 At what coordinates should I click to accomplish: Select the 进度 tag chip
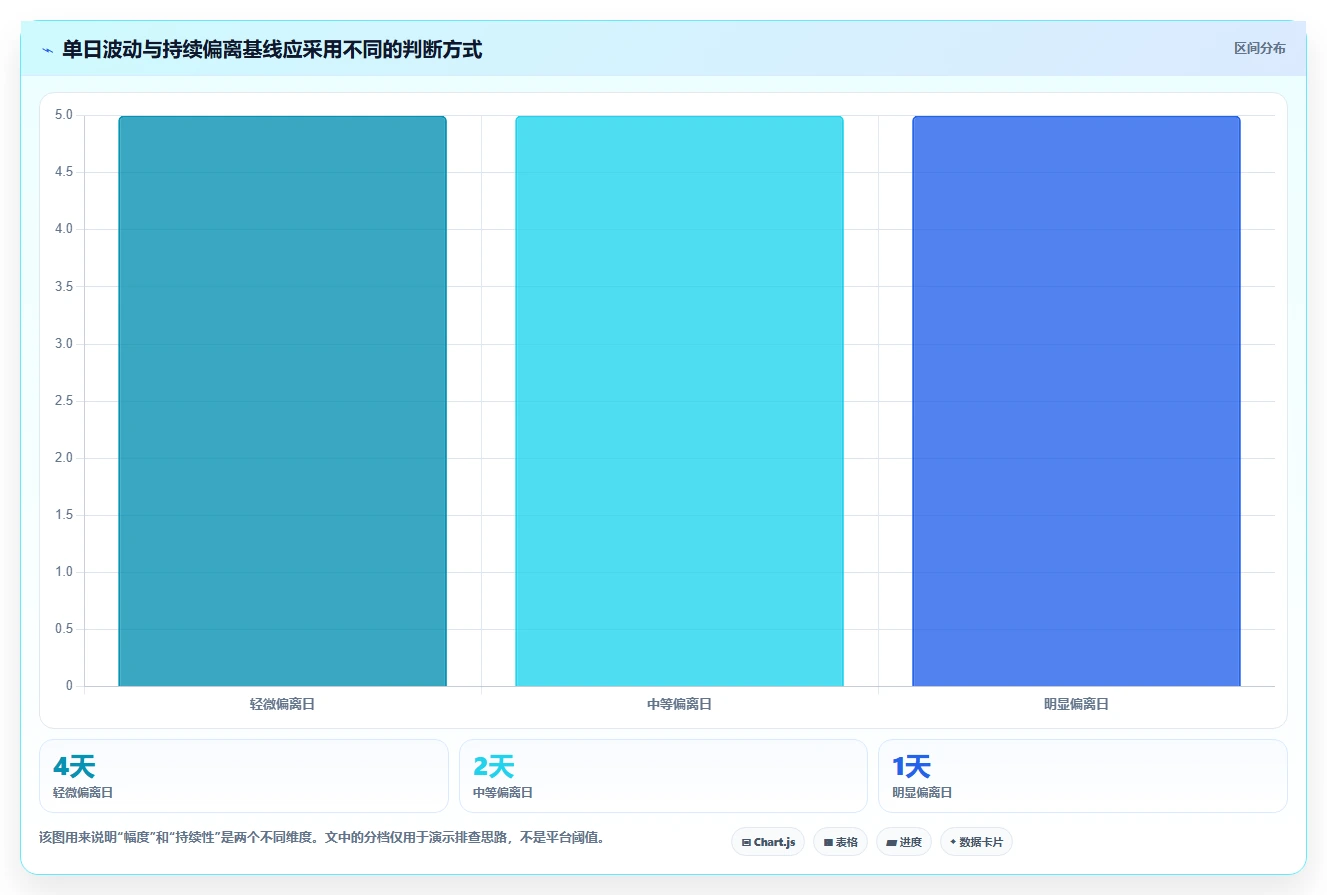[x=904, y=842]
